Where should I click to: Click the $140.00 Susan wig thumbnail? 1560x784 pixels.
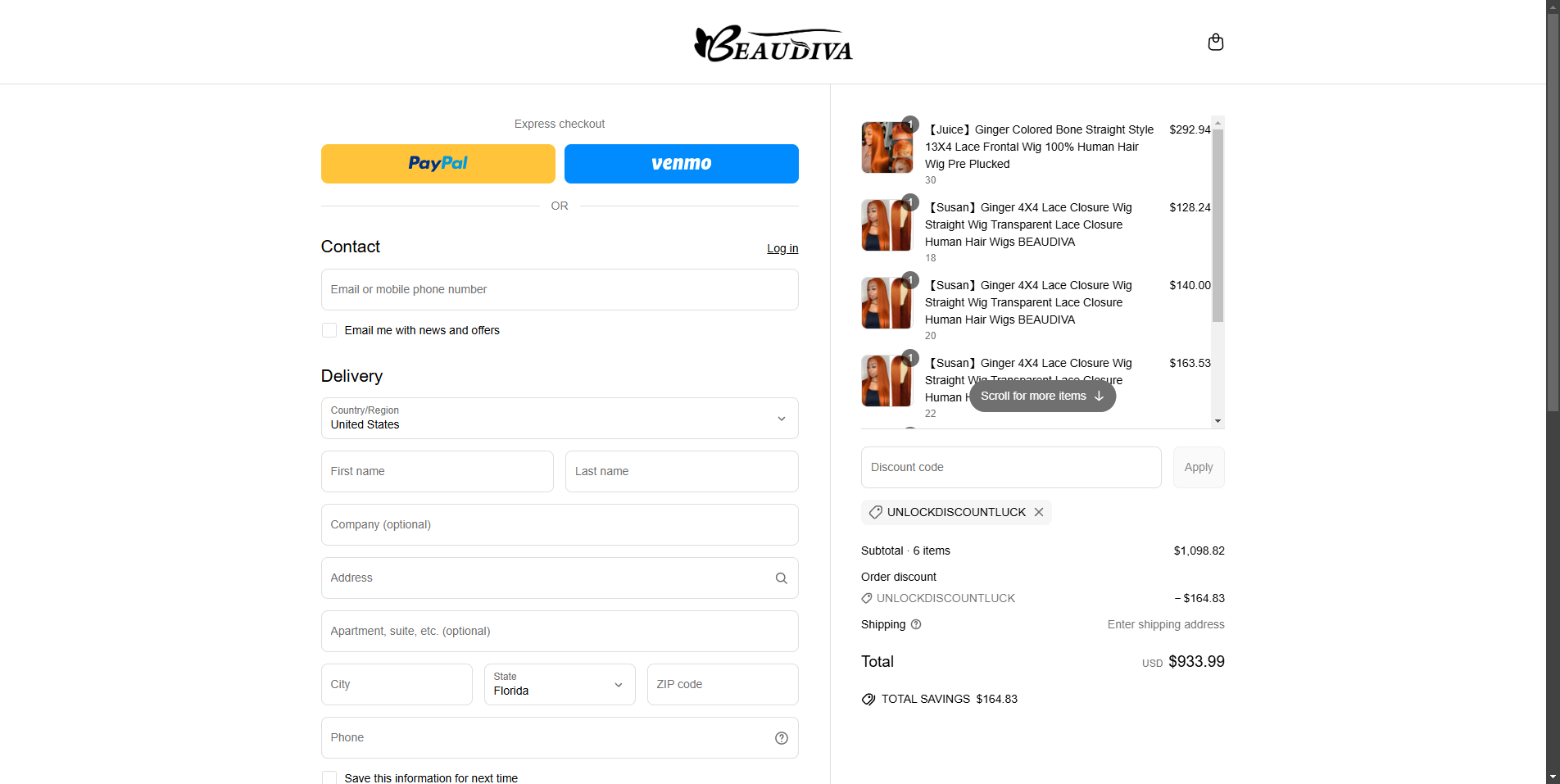tap(887, 303)
